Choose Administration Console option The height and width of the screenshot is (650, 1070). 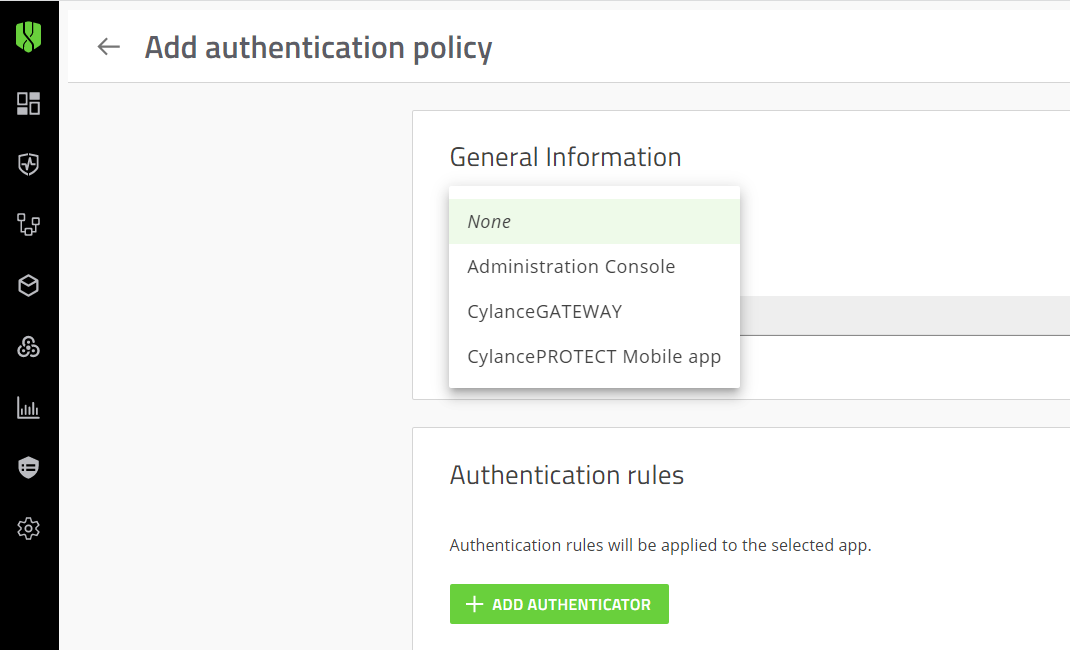594,267
